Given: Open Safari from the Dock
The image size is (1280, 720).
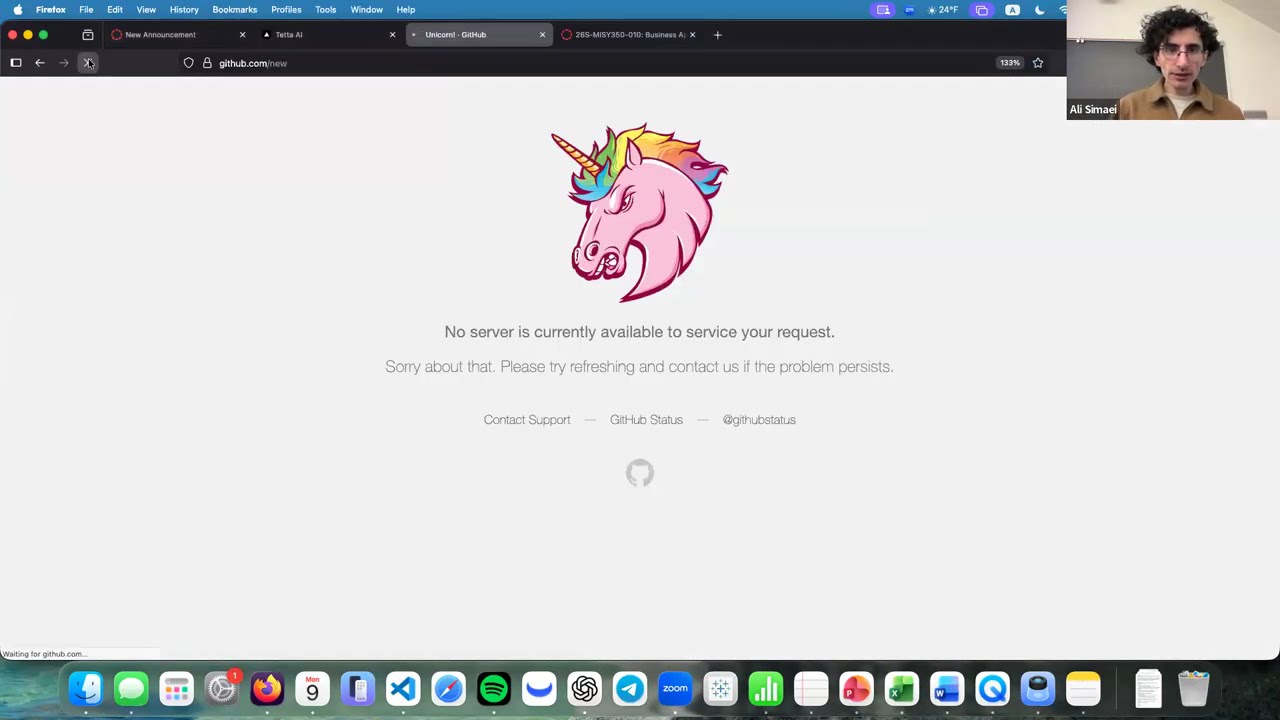Looking at the screenshot, I should (x=448, y=689).
